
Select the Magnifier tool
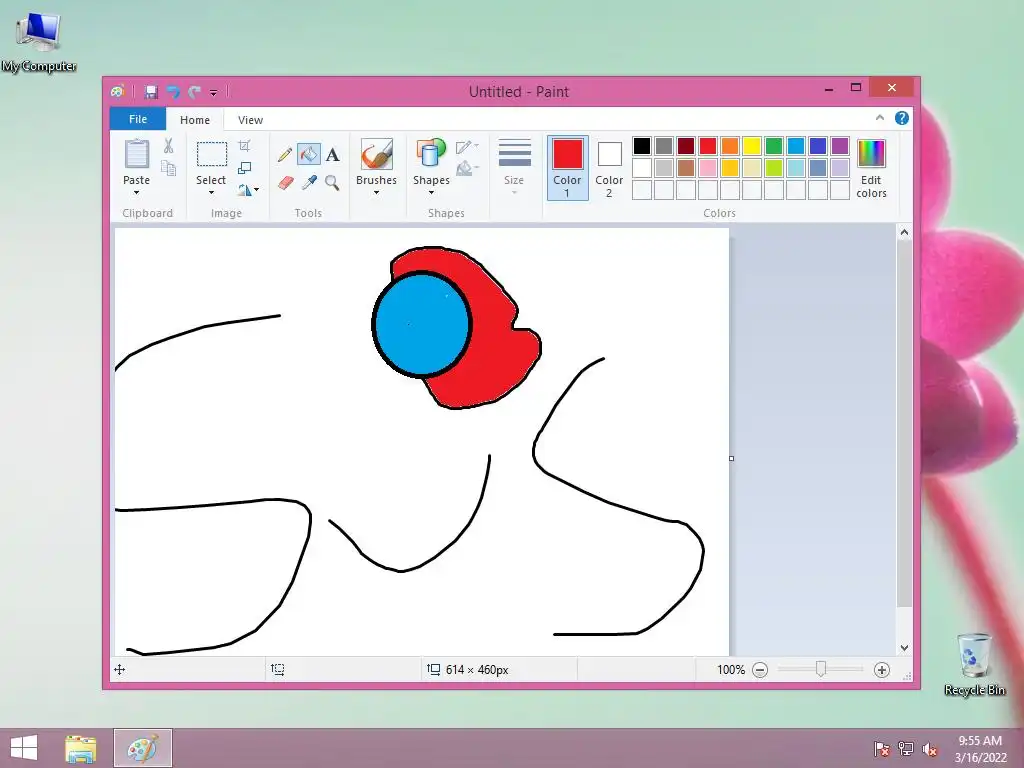[332, 183]
